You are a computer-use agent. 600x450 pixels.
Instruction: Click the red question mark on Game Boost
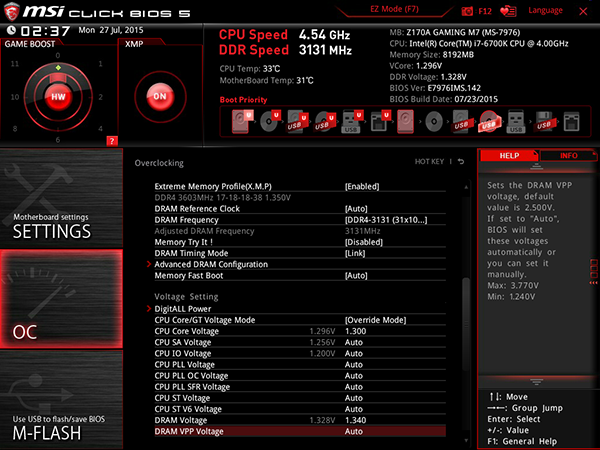coord(112,141)
